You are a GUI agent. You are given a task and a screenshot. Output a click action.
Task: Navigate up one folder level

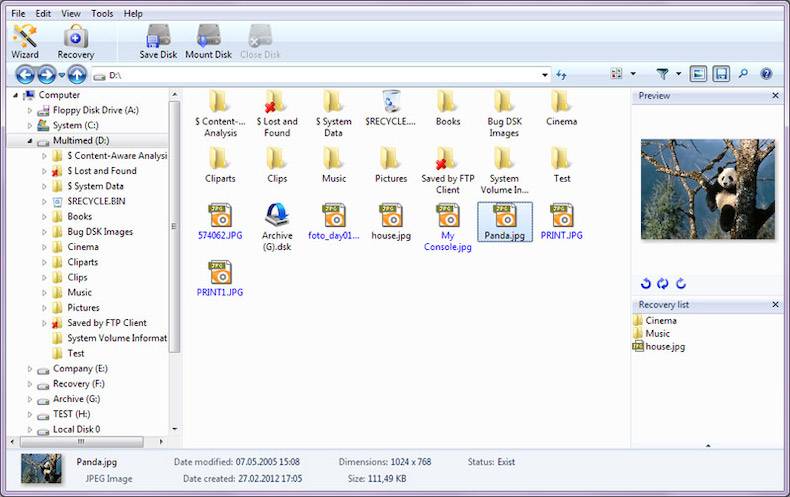pos(77,74)
